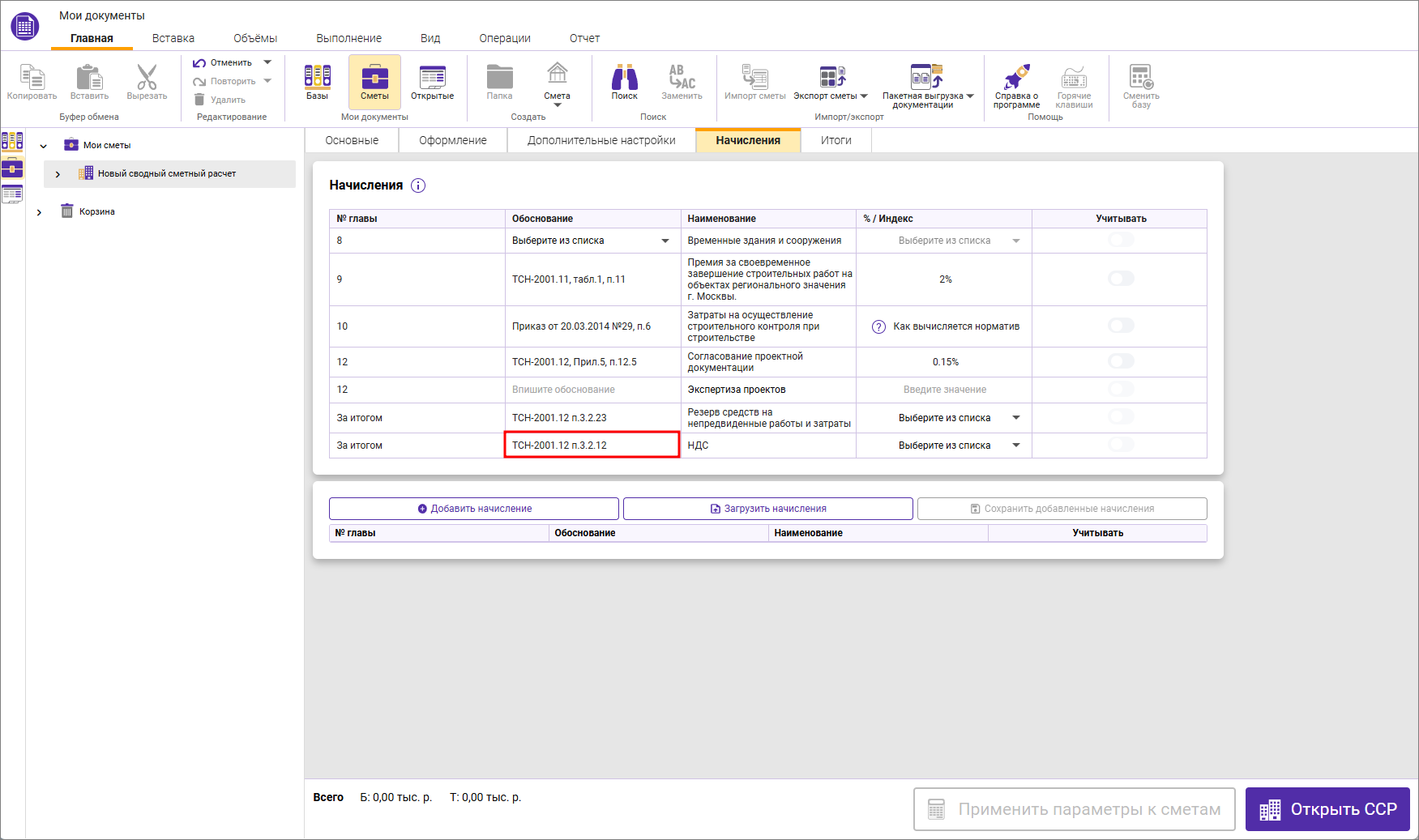Click the Отменить undo icon

coord(199,62)
